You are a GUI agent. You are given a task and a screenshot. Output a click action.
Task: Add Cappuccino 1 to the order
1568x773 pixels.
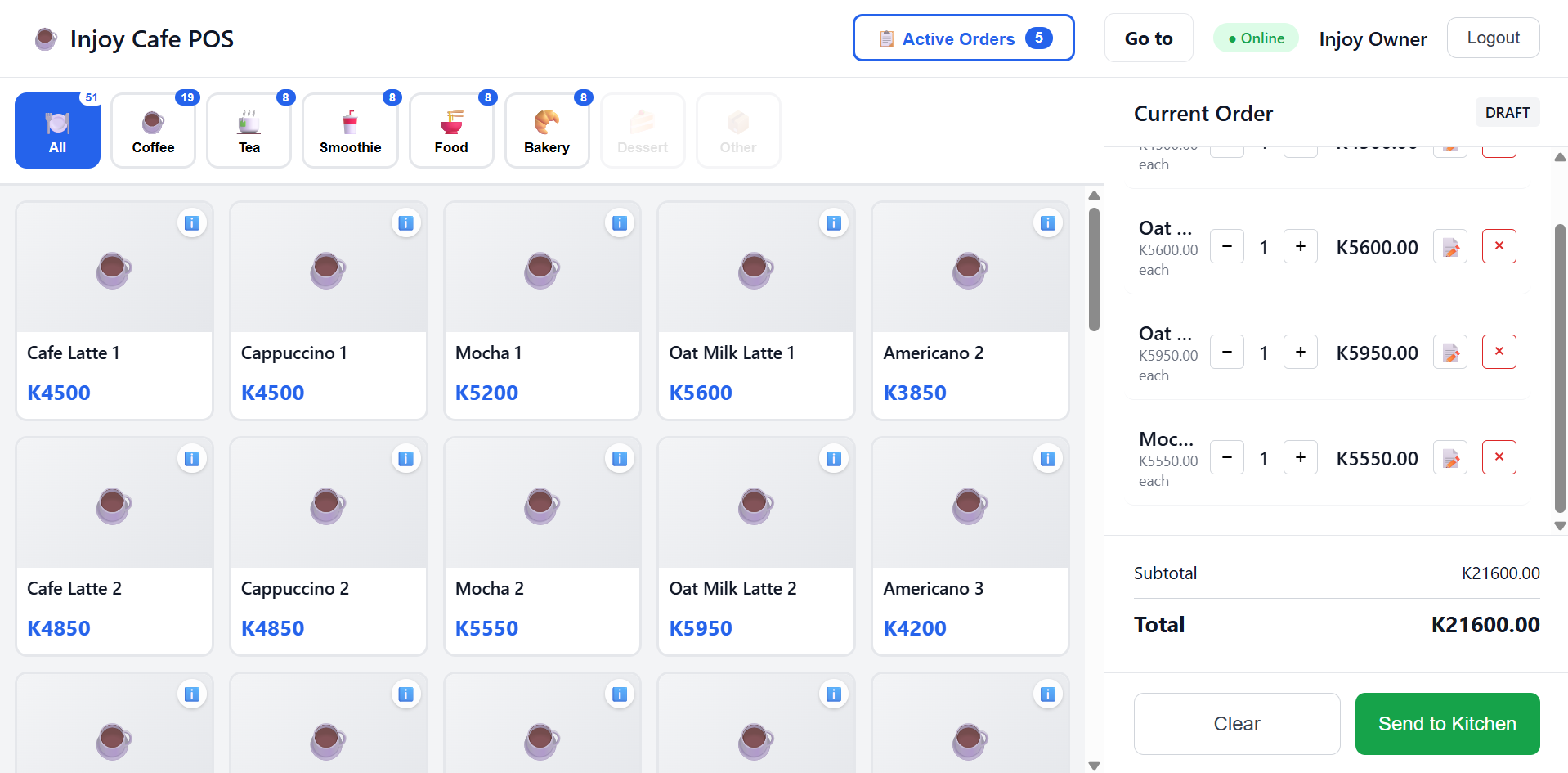[329, 311]
